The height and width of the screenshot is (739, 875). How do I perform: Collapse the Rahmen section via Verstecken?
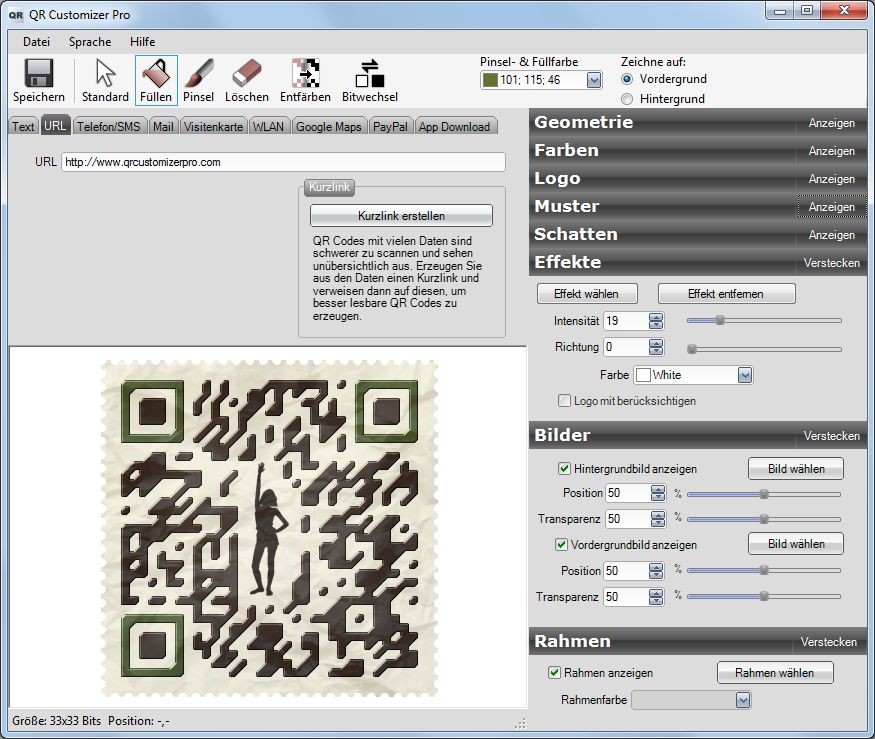pyautogui.click(x=829, y=642)
